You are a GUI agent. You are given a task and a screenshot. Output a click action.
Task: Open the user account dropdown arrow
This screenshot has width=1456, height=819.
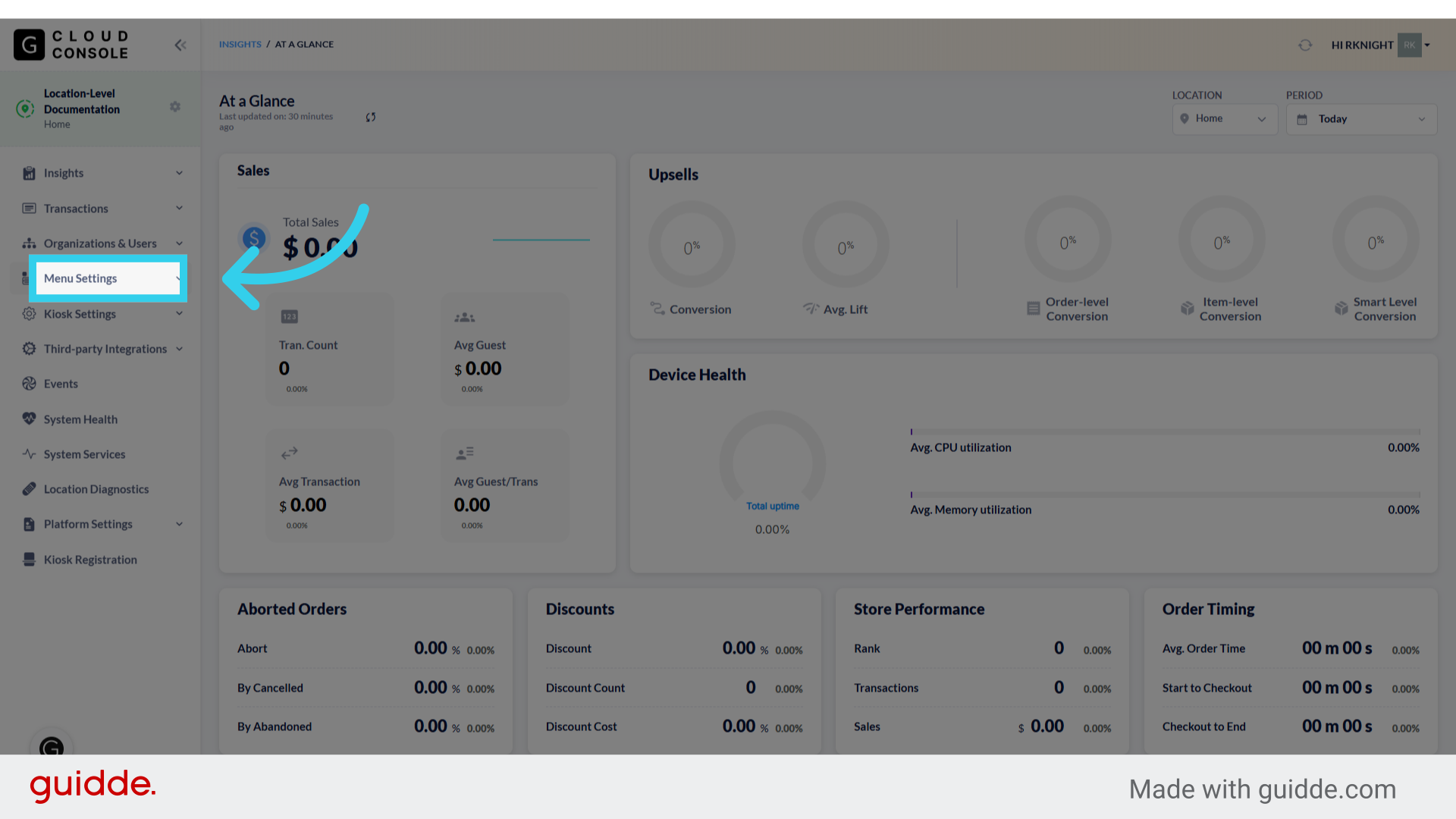[1427, 45]
